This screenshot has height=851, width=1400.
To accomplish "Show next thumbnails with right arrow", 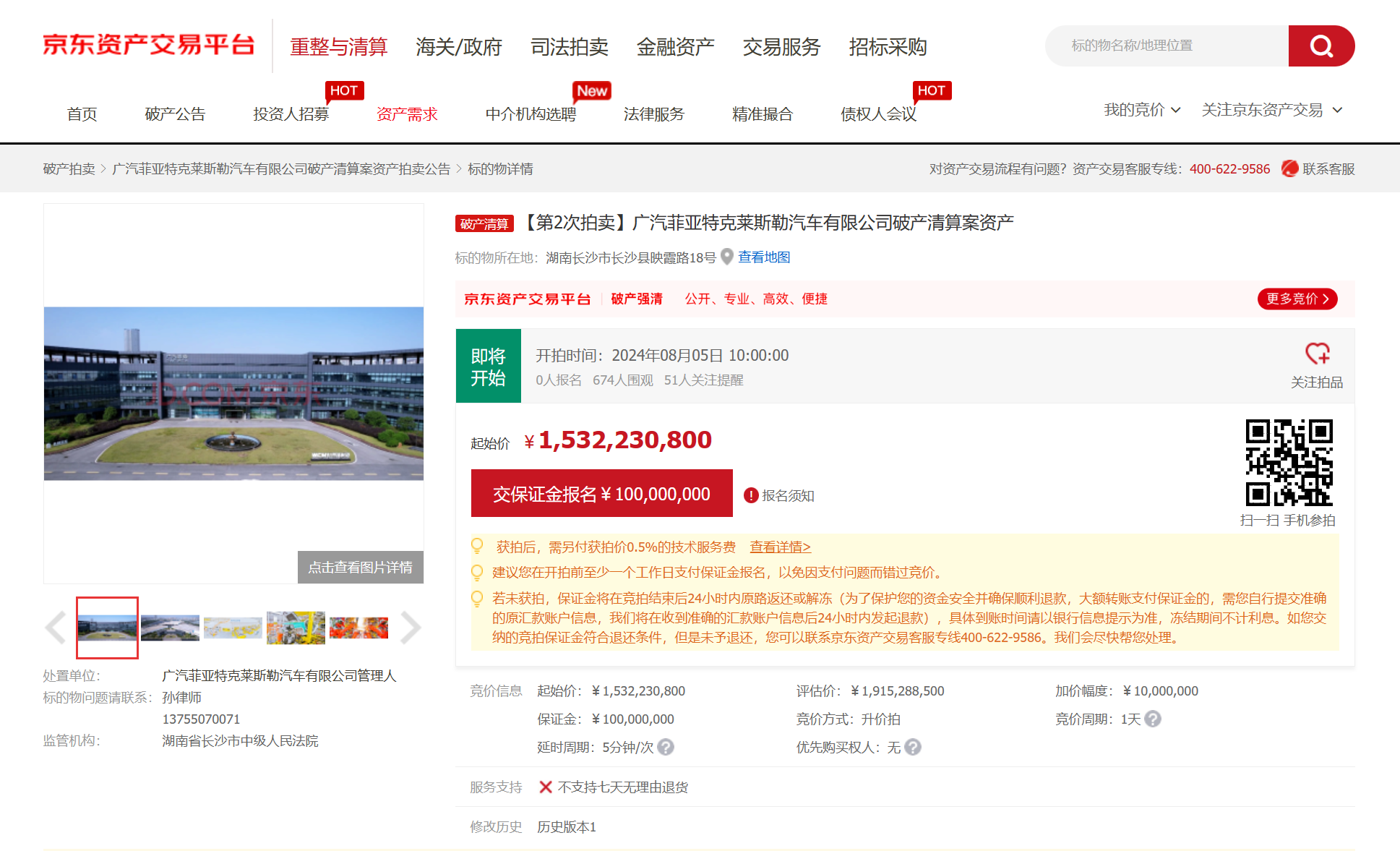I will [411, 627].
